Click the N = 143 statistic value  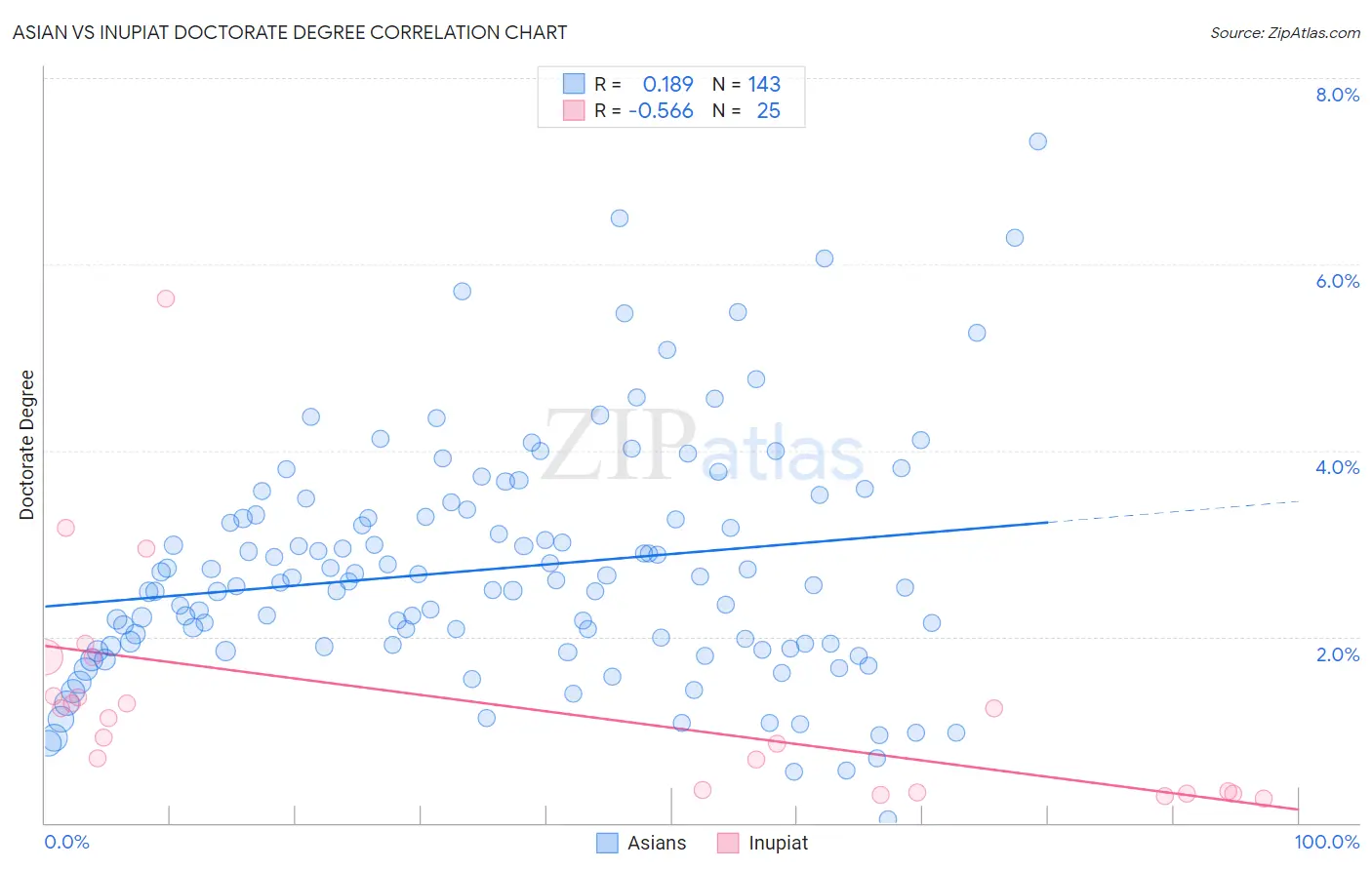click(747, 84)
